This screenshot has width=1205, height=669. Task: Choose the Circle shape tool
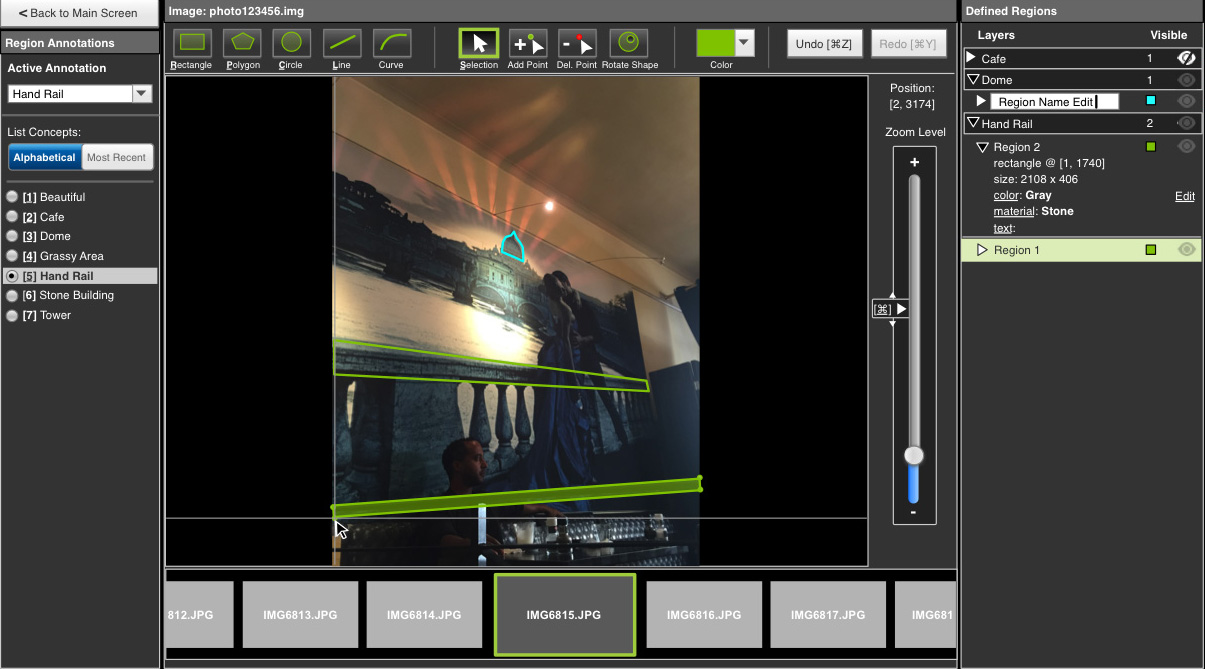[291, 43]
